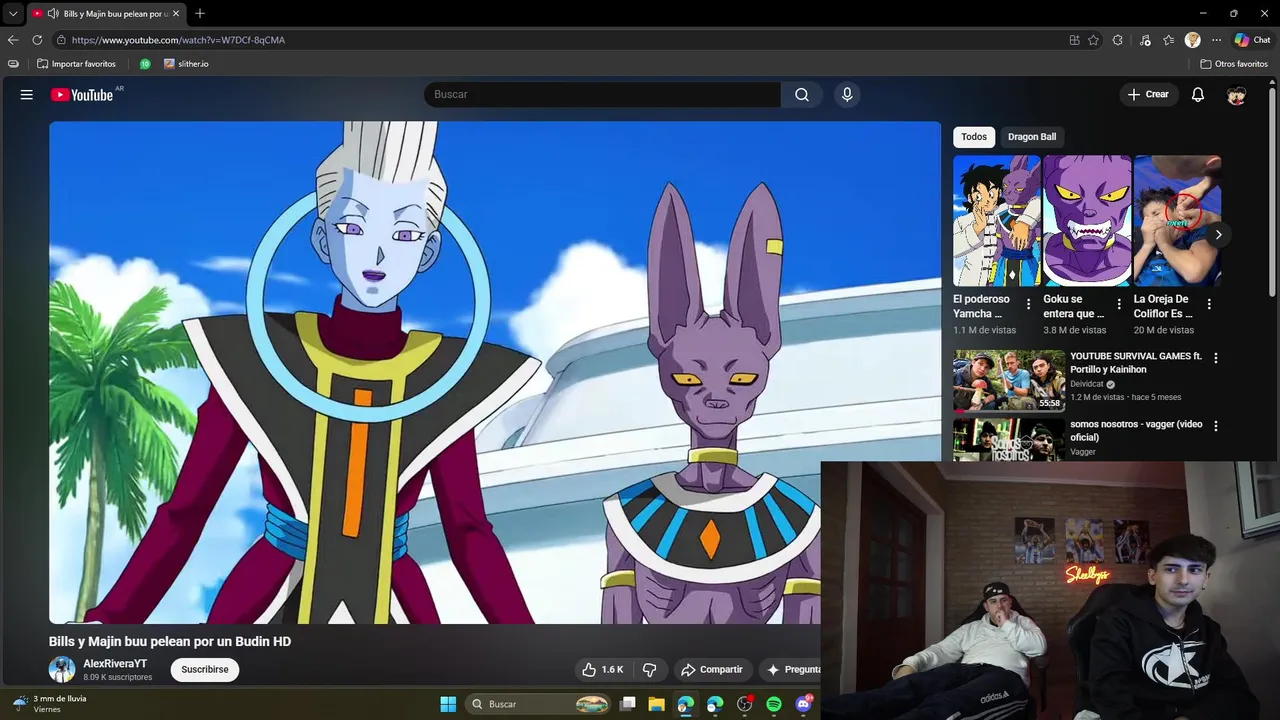This screenshot has width=1280, height=720.
Task: Open La Oreja De Coliflor short thumbnail
Action: coord(1177,221)
